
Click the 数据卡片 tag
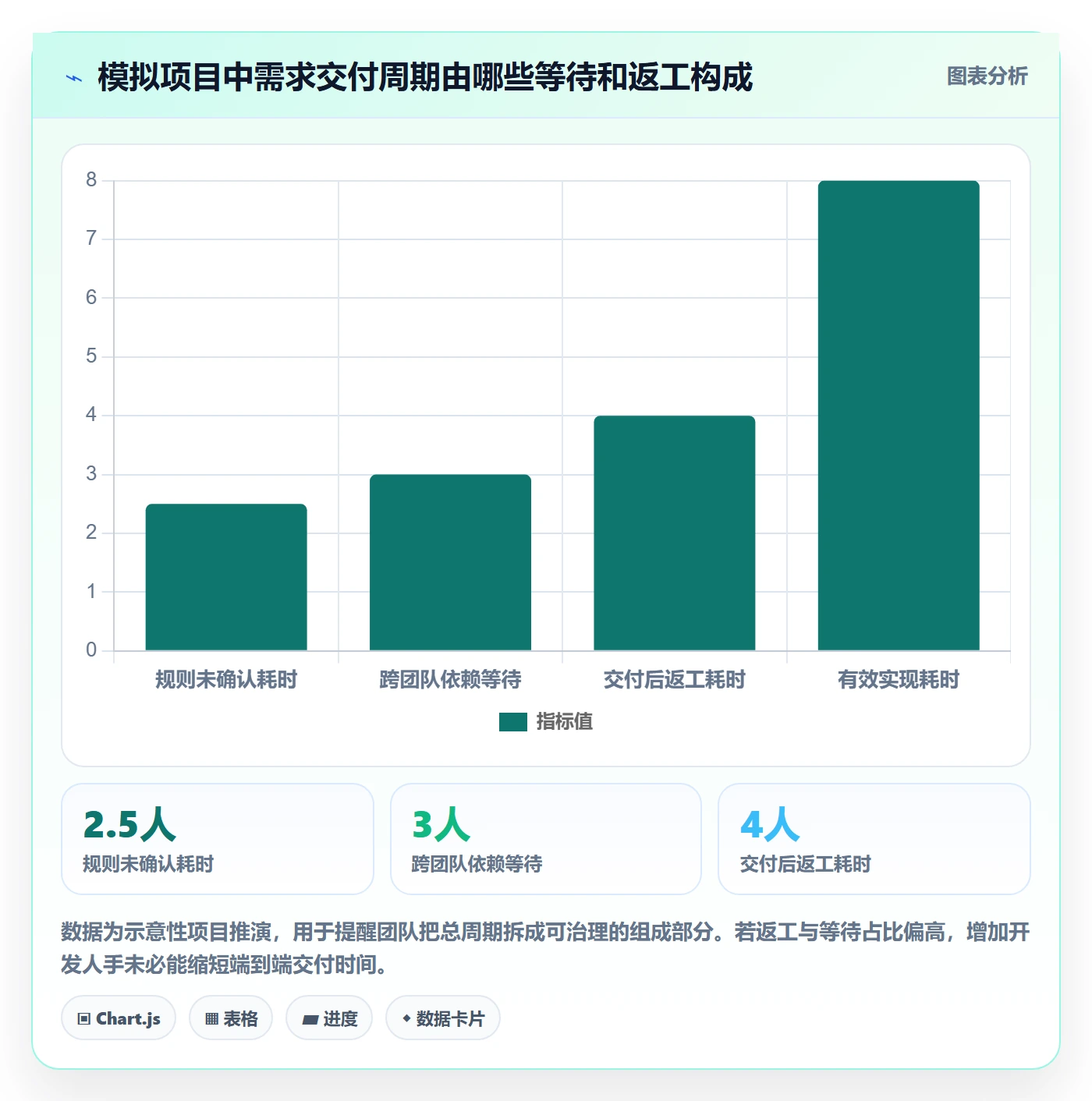coord(443,1018)
